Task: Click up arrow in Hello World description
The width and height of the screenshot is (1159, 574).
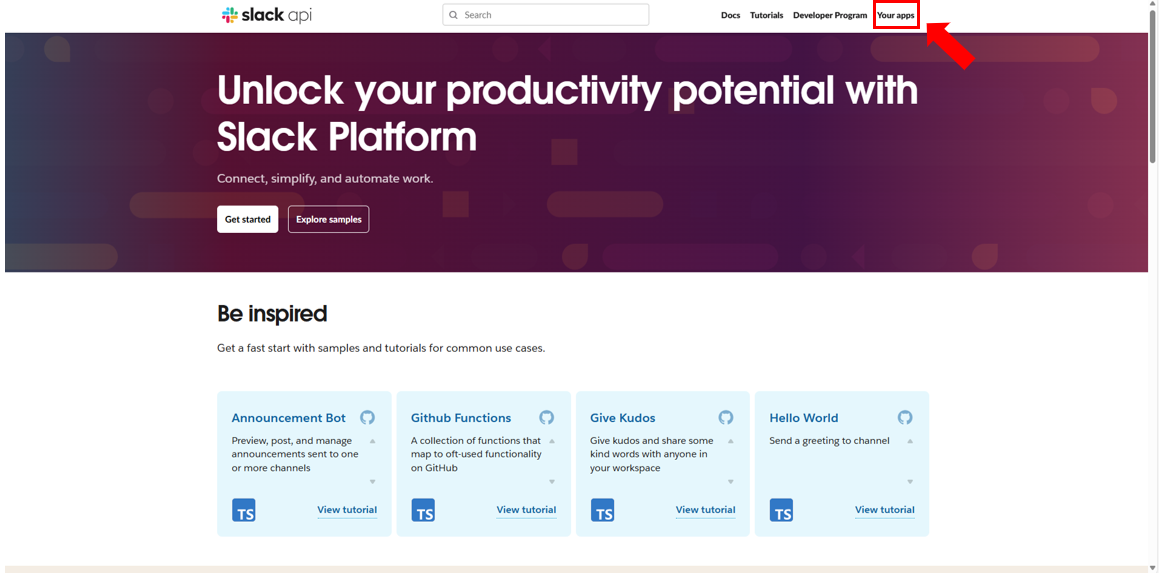Action: coord(910,441)
